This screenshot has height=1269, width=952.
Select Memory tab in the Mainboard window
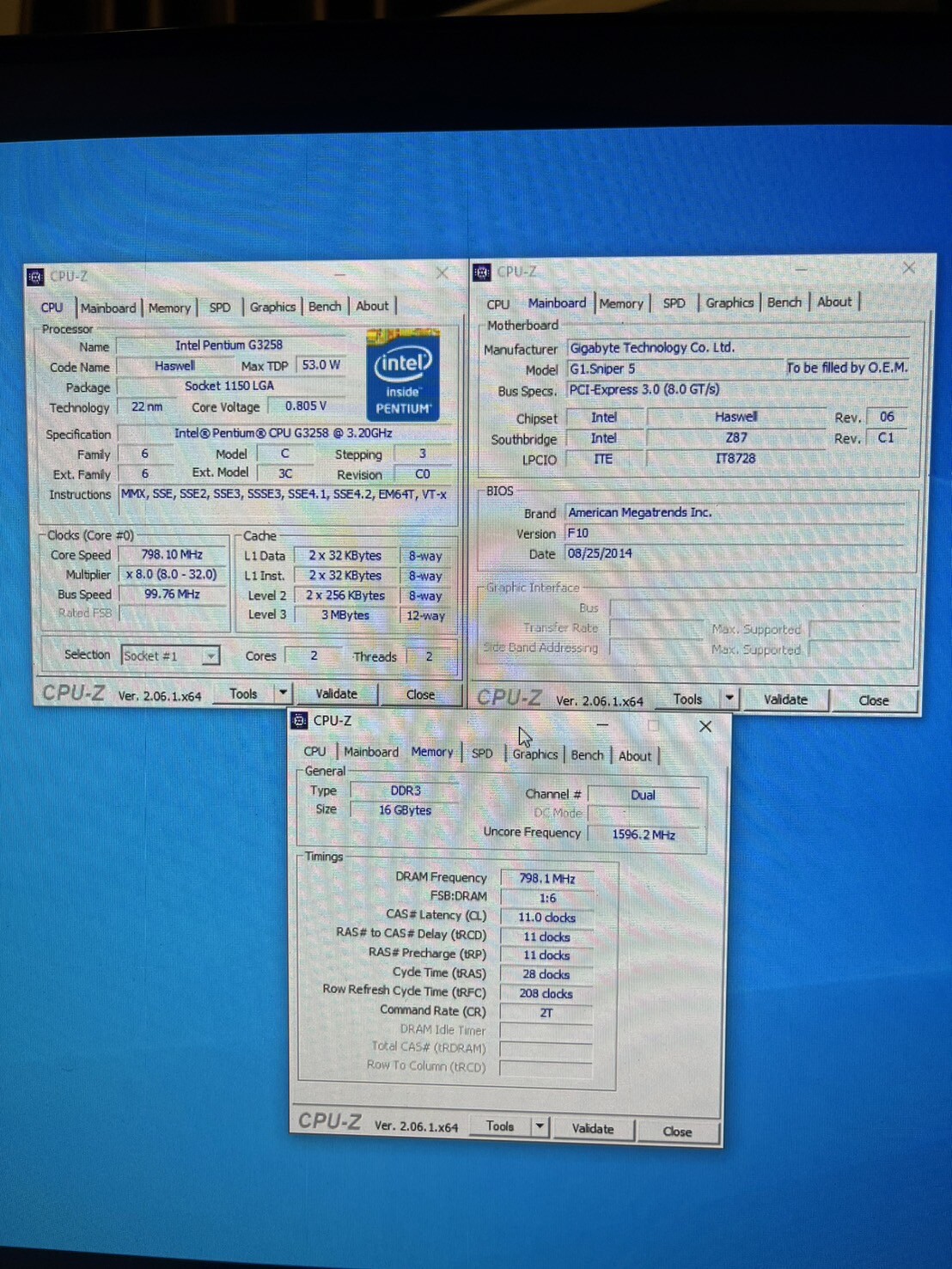621,303
